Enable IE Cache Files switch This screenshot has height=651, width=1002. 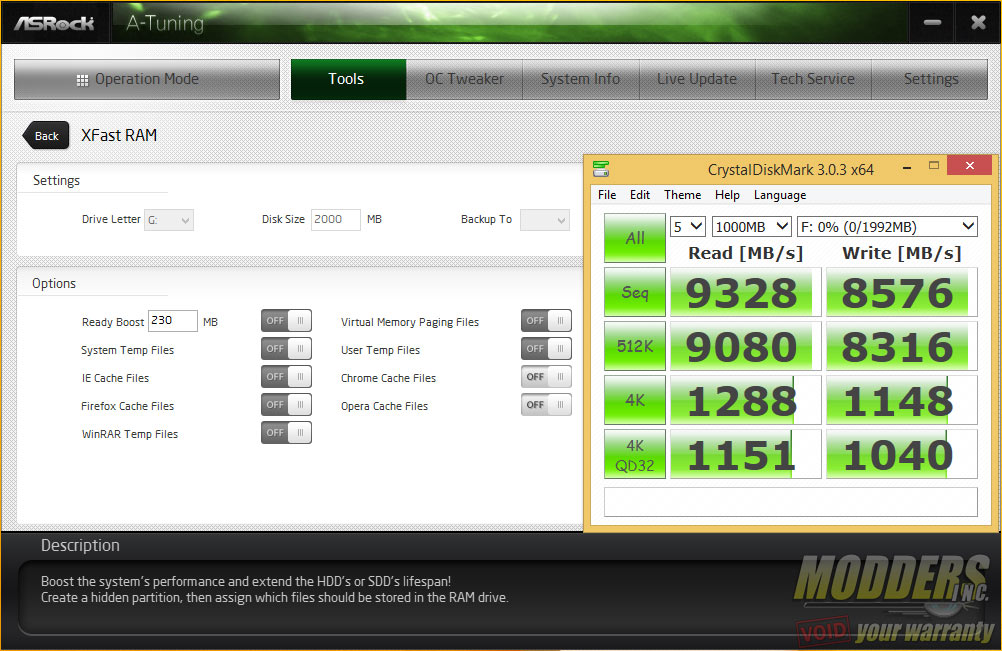coord(286,377)
